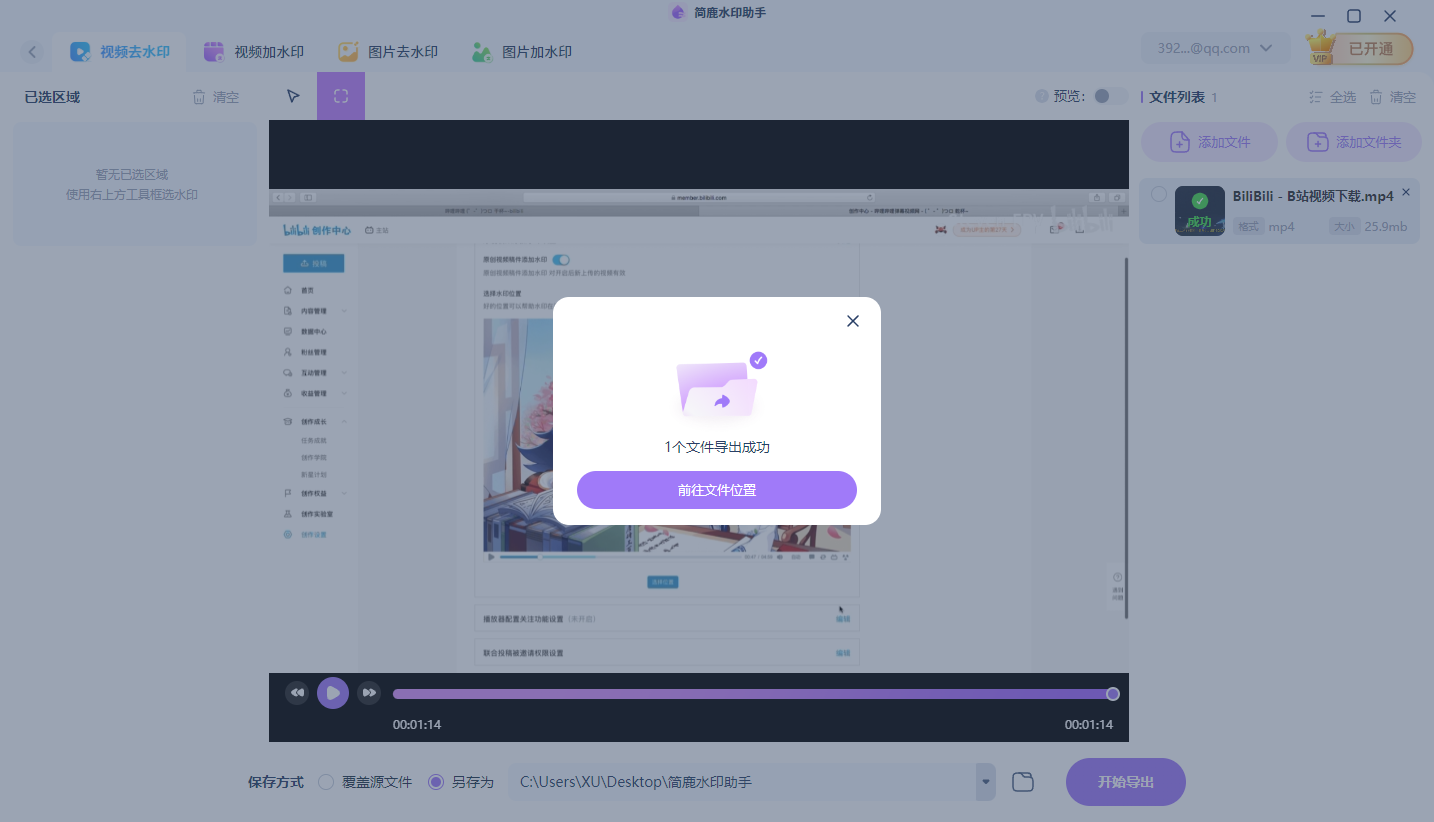This screenshot has width=1434, height=822.
Task: Select the 另存为 radio option
Action: [x=461, y=782]
